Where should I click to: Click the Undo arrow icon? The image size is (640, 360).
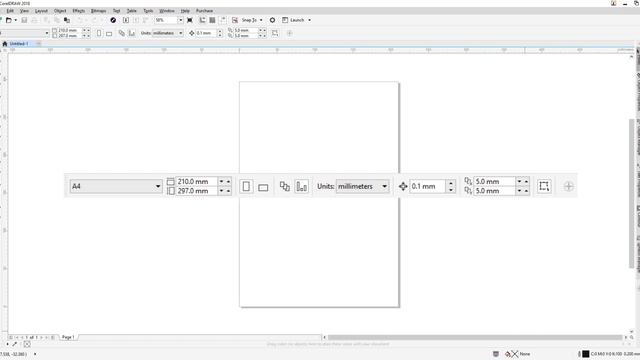pyautogui.click(x=80, y=20)
